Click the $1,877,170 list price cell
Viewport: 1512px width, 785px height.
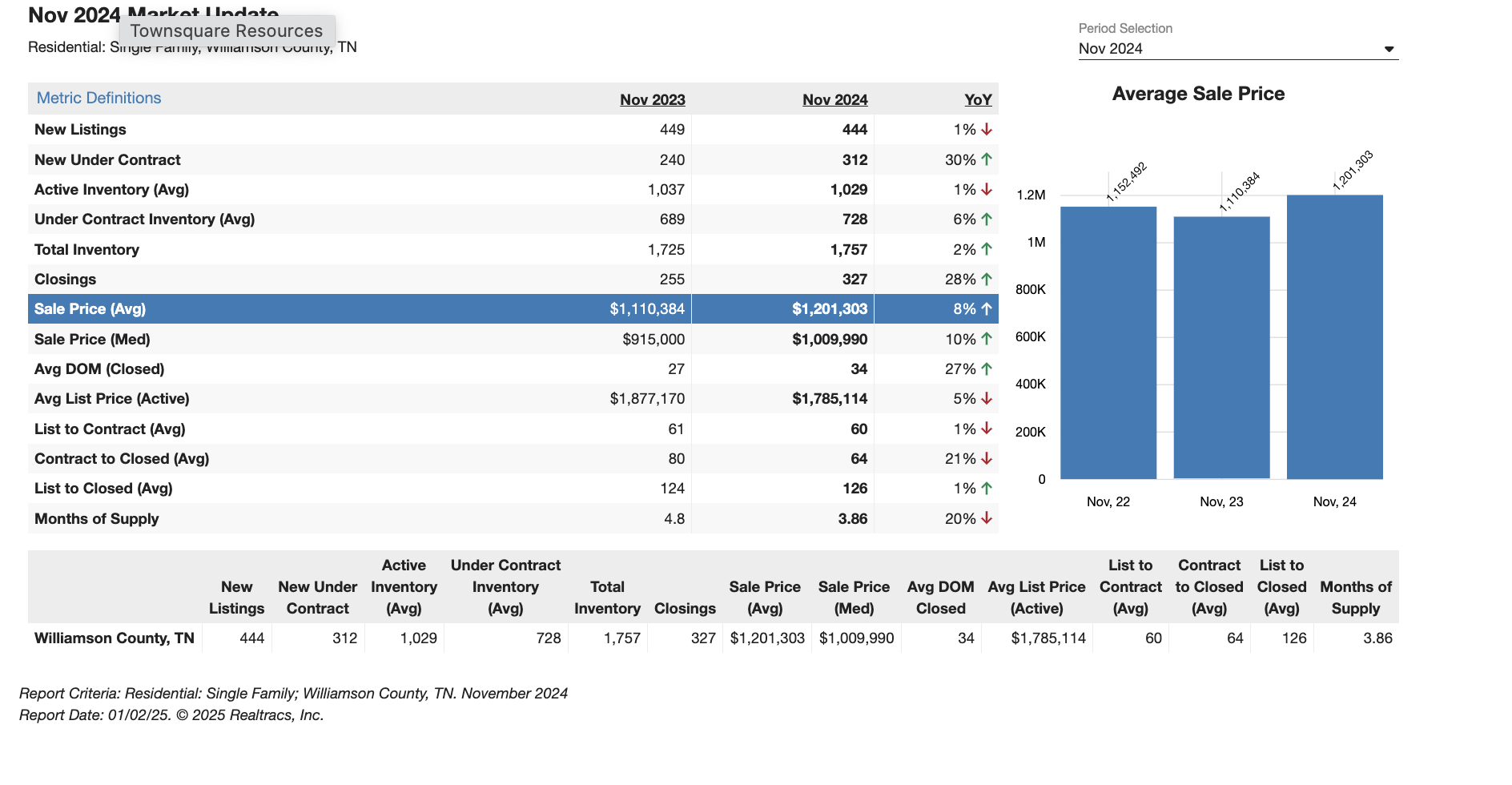click(647, 399)
